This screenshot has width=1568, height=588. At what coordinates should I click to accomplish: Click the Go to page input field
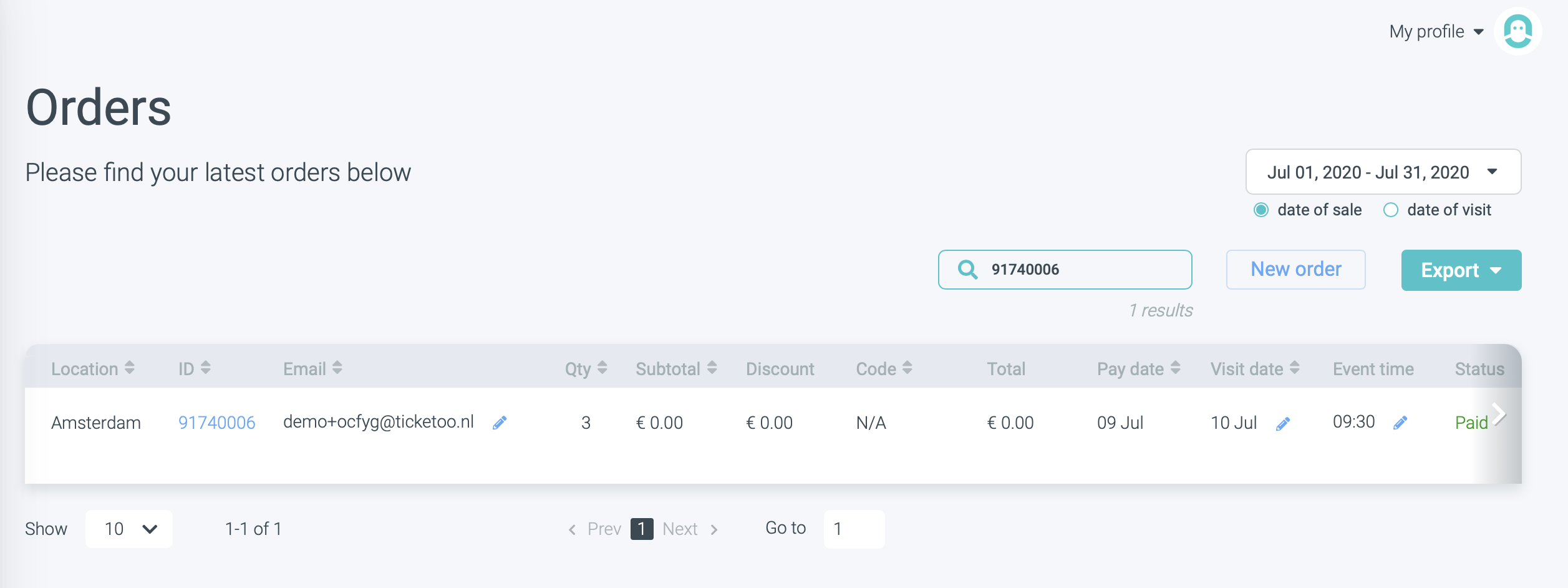click(x=854, y=529)
